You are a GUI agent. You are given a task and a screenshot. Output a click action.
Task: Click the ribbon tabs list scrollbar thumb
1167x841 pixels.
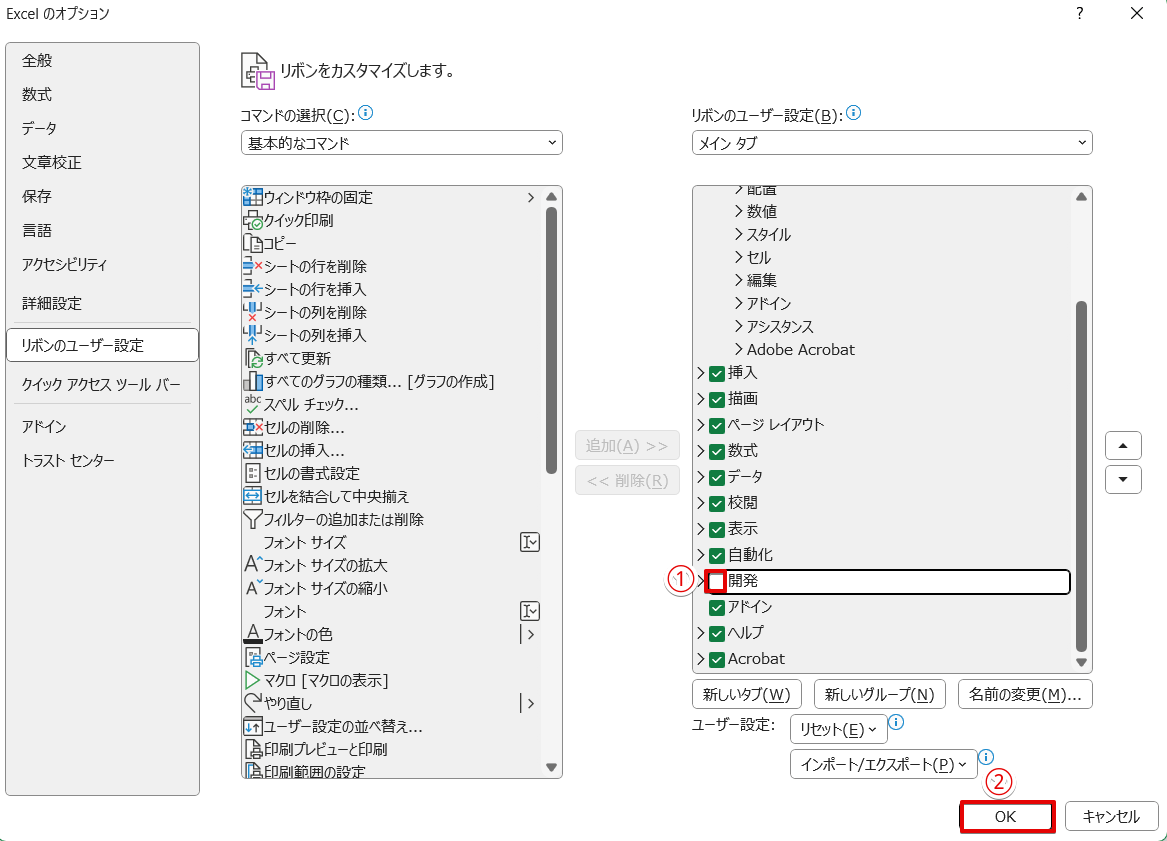coord(1081,477)
